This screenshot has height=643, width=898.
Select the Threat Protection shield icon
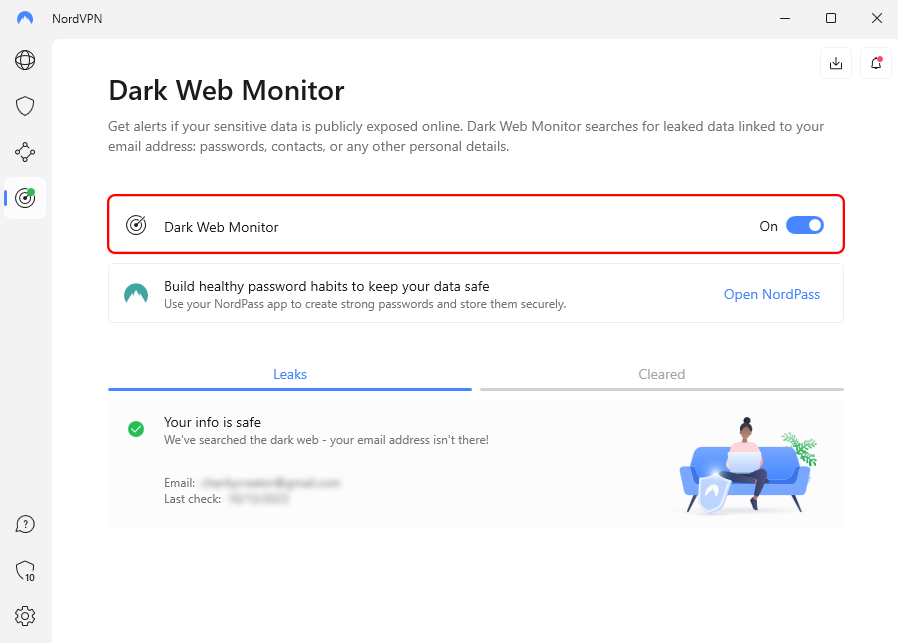tap(24, 106)
